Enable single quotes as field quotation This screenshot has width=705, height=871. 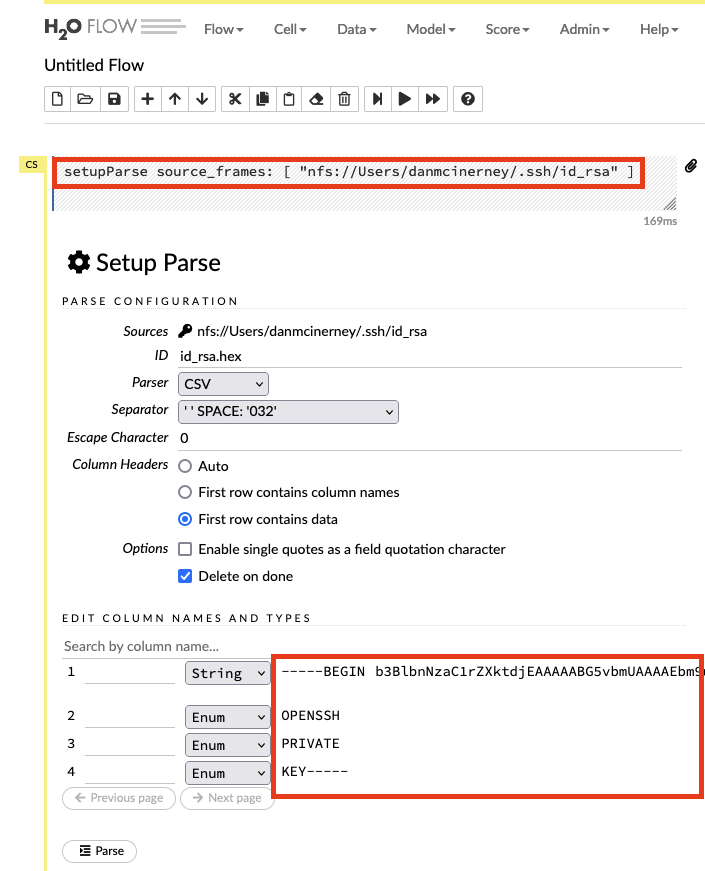pos(185,549)
